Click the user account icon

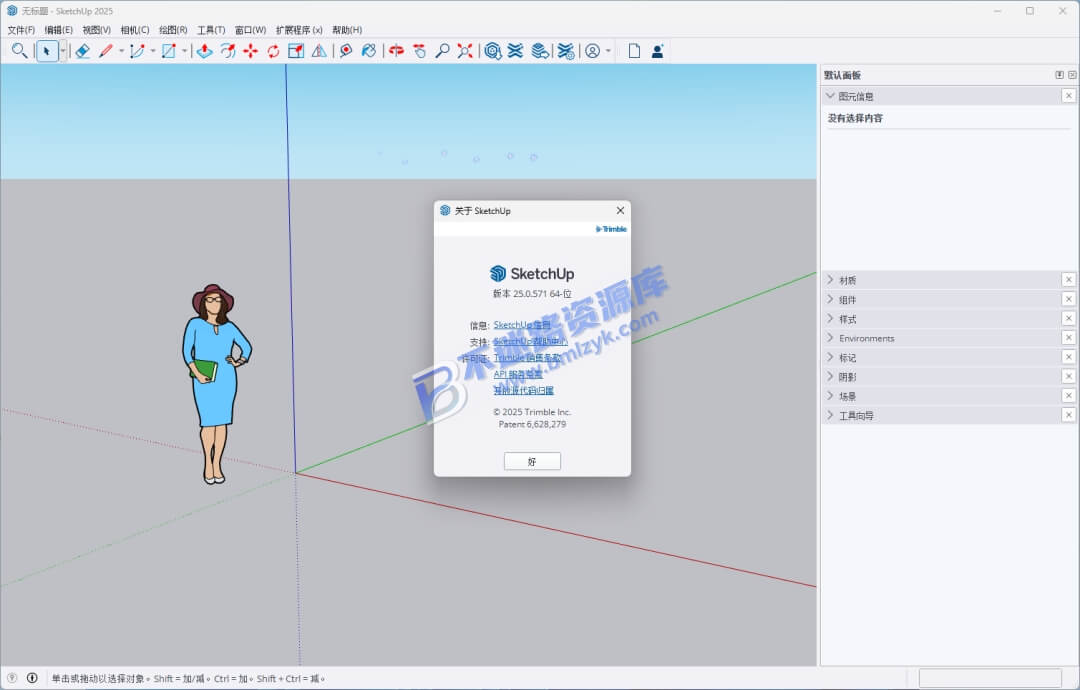[592, 51]
